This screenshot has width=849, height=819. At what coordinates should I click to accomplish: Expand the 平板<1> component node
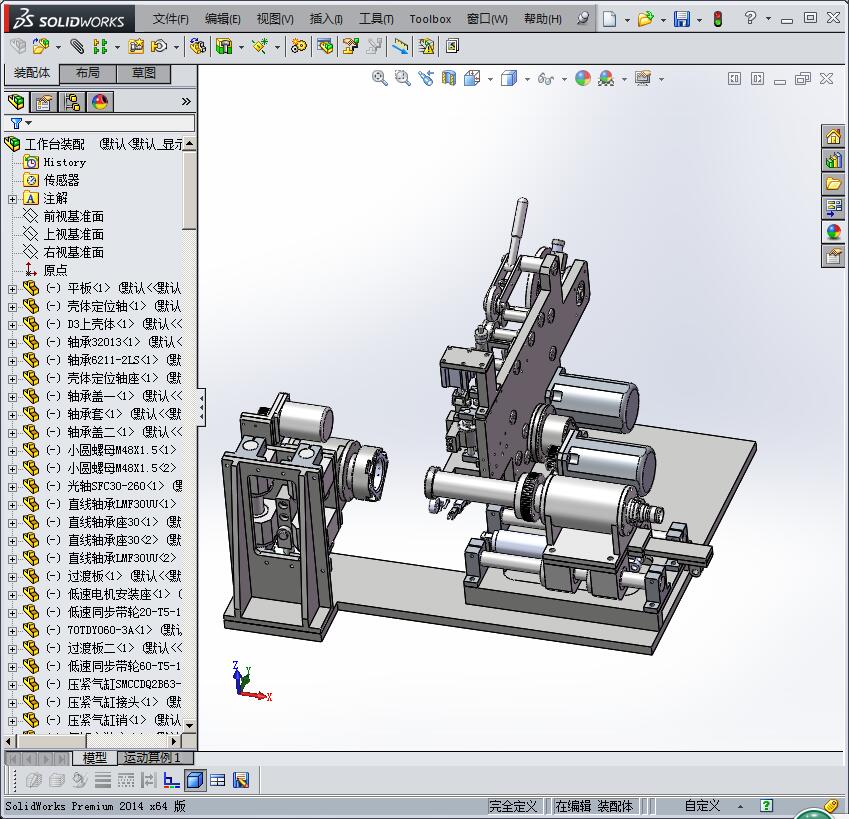[12, 289]
